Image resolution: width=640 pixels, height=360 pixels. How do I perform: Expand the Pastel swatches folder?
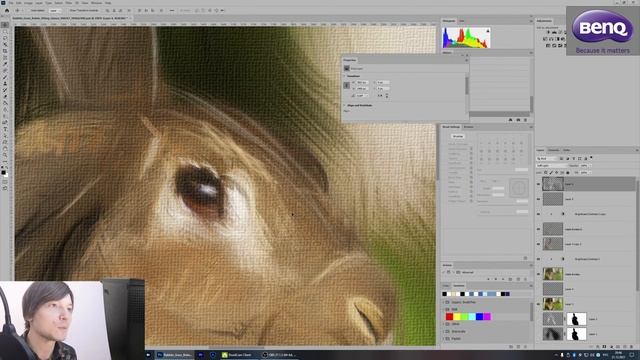(x=444, y=339)
